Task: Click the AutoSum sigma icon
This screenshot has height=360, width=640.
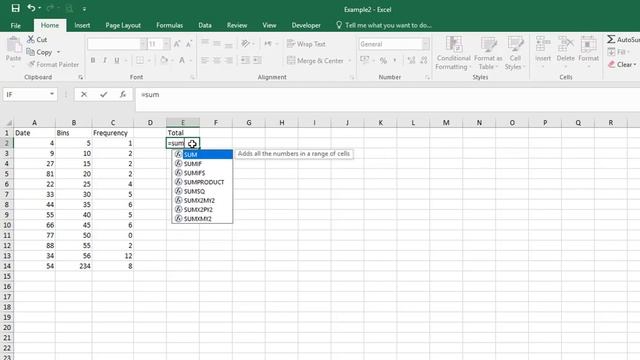Action: (x=611, y=39)
